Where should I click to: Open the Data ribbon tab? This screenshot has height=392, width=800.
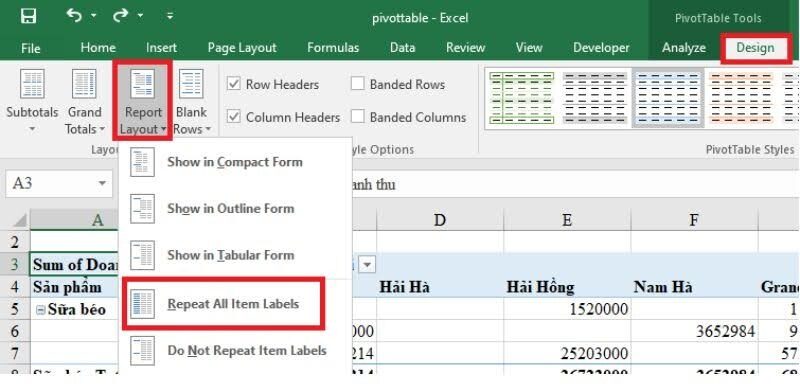(x=402, y=48)
